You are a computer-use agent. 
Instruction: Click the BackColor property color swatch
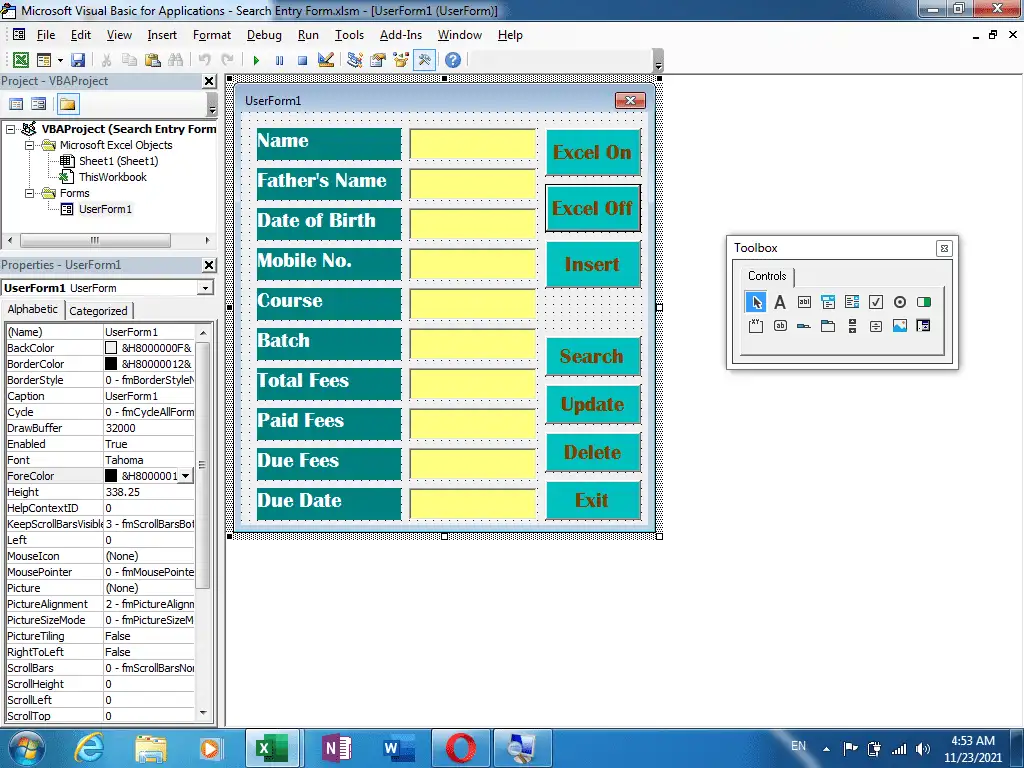pos(111,348)
